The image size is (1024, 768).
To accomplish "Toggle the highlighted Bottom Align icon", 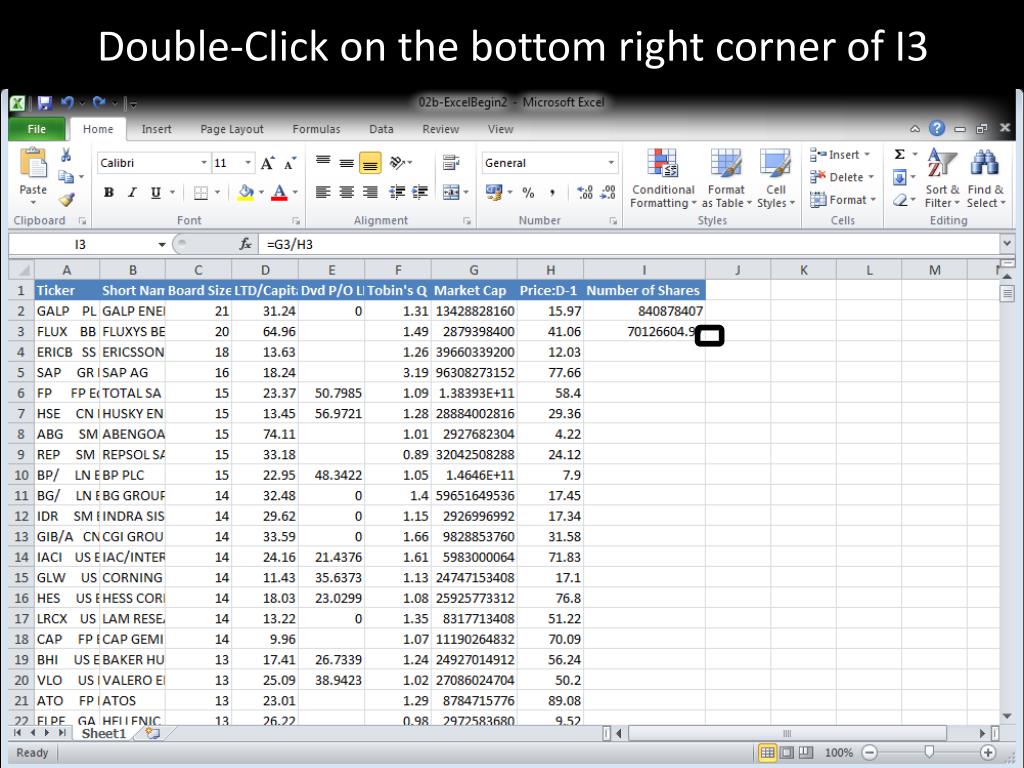I will coord(370,163).
